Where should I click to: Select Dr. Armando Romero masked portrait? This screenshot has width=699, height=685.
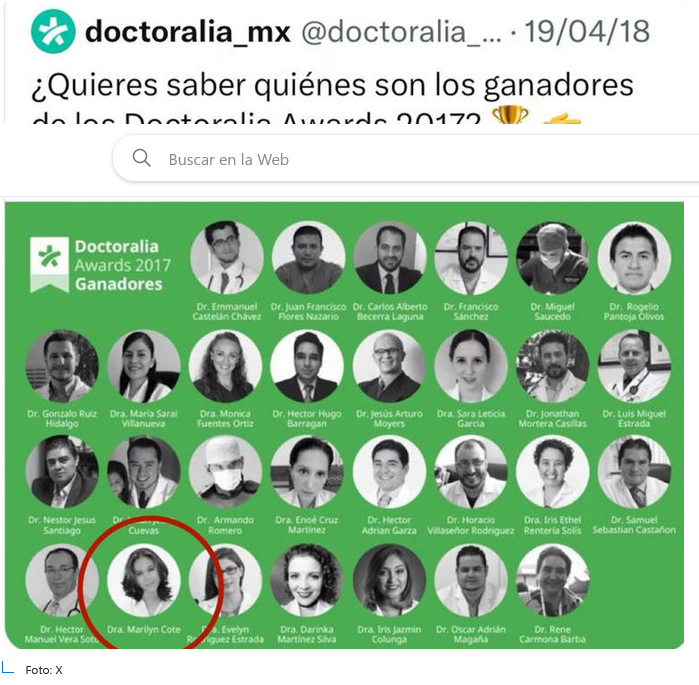pyautogui.click(x=226, y=472)
